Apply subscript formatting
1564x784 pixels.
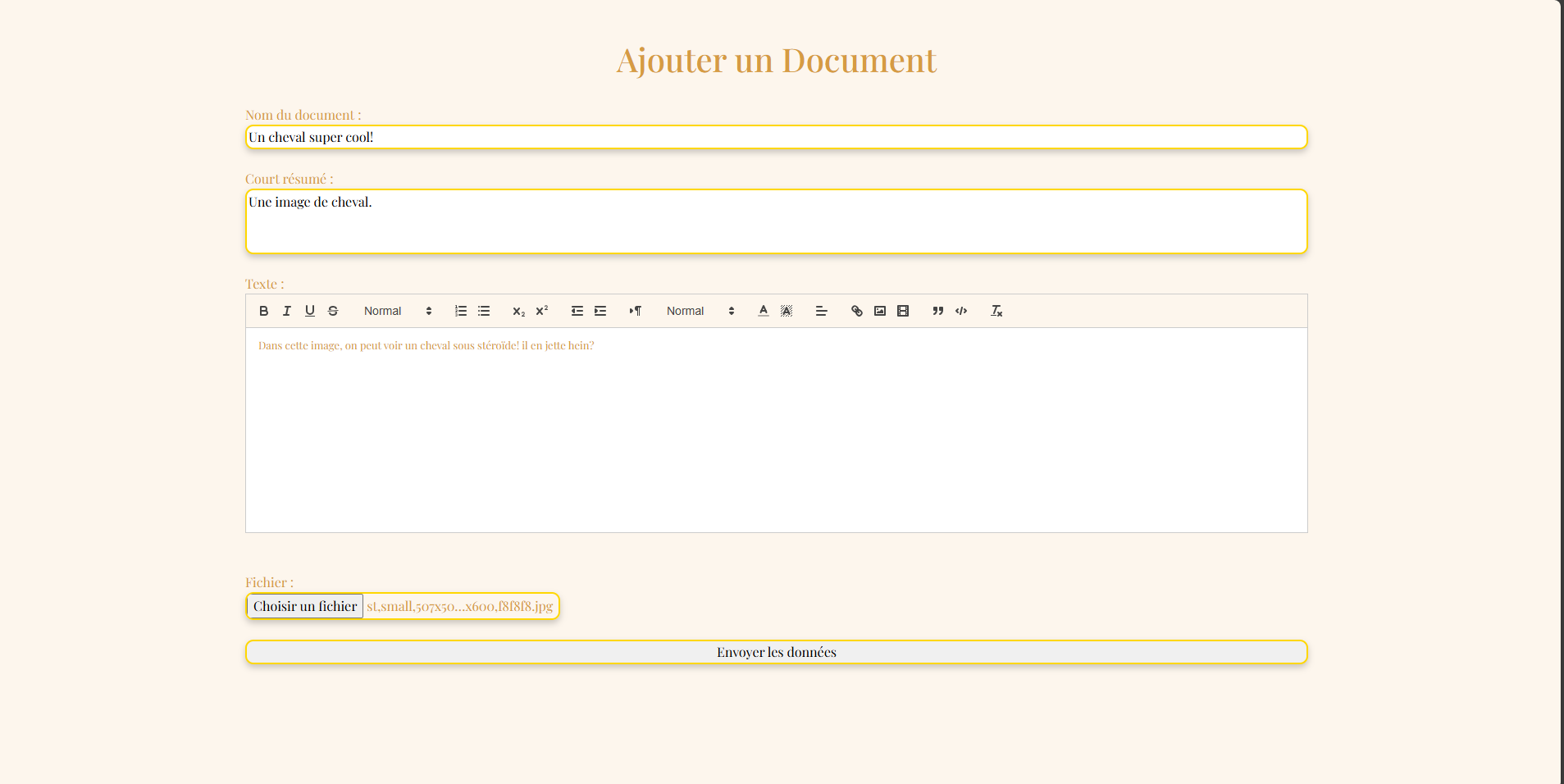point(519,311)
